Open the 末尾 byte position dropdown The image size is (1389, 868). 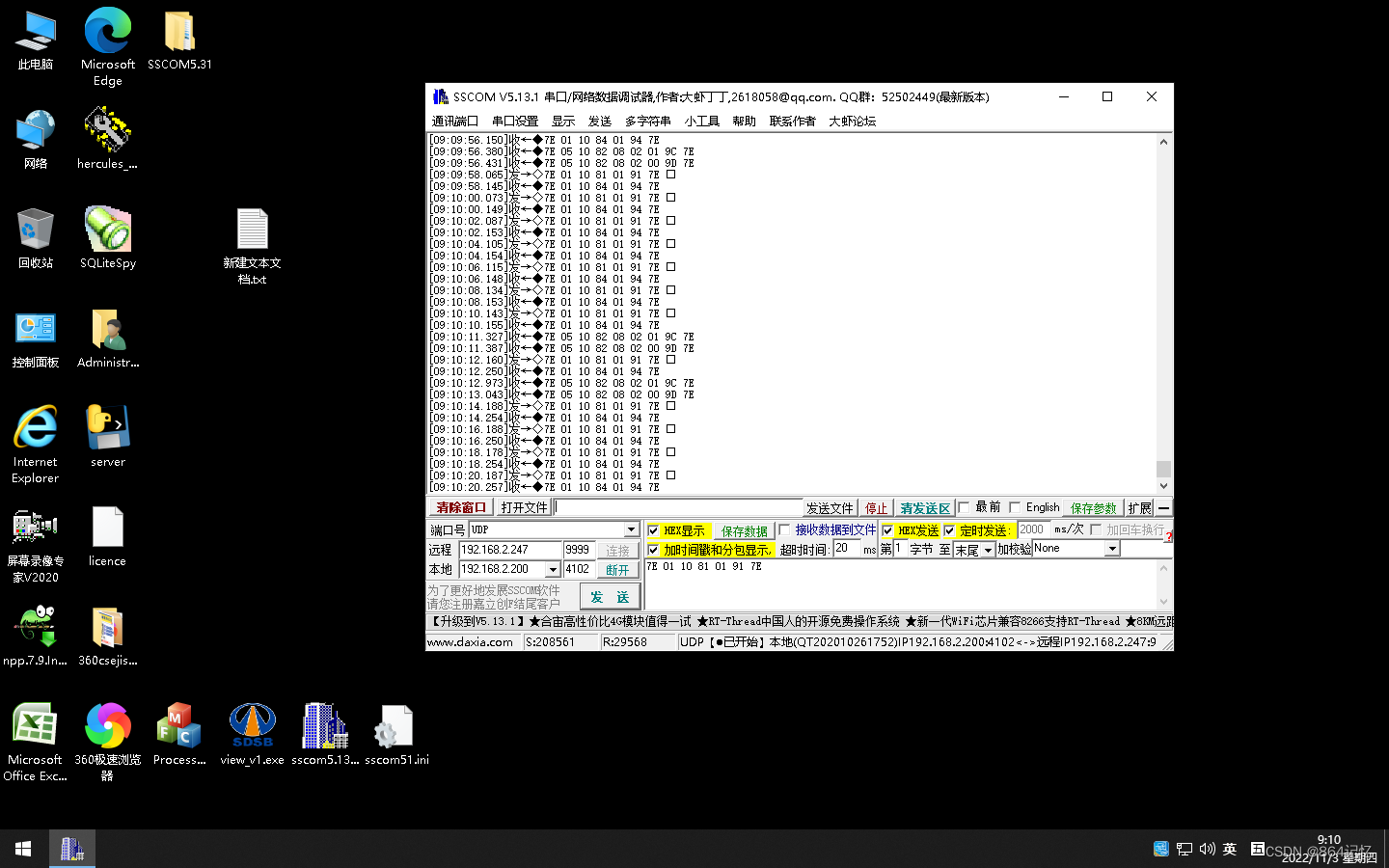click(988, 550)
